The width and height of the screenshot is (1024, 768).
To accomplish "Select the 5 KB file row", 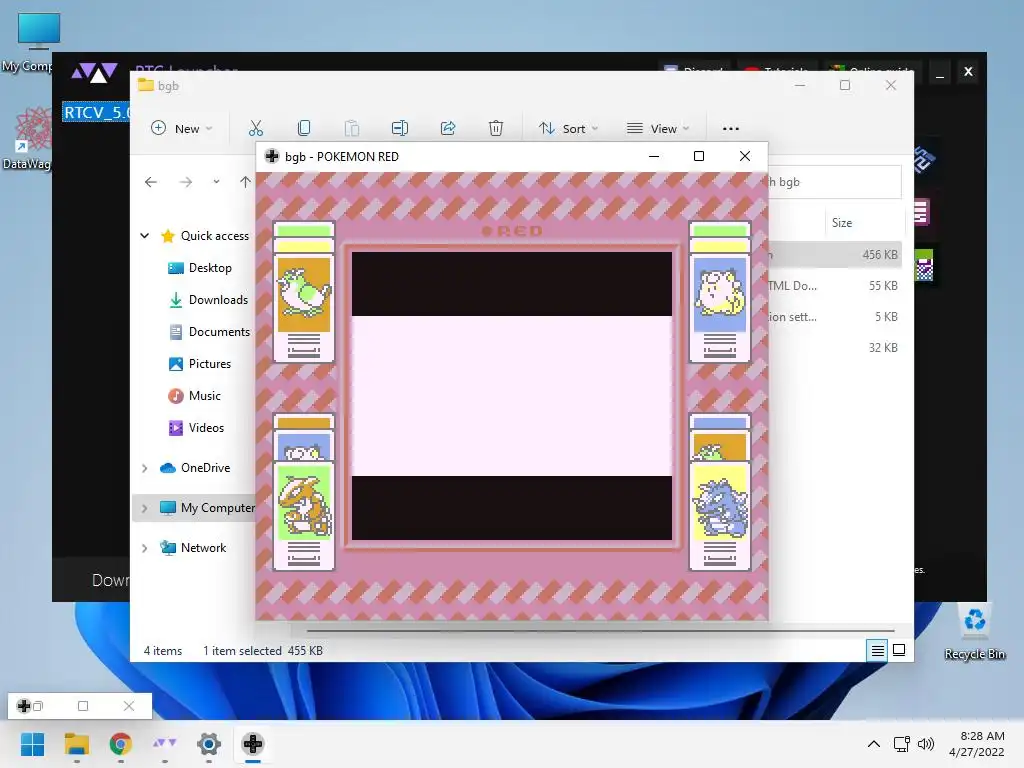I will tap(835, 317).
